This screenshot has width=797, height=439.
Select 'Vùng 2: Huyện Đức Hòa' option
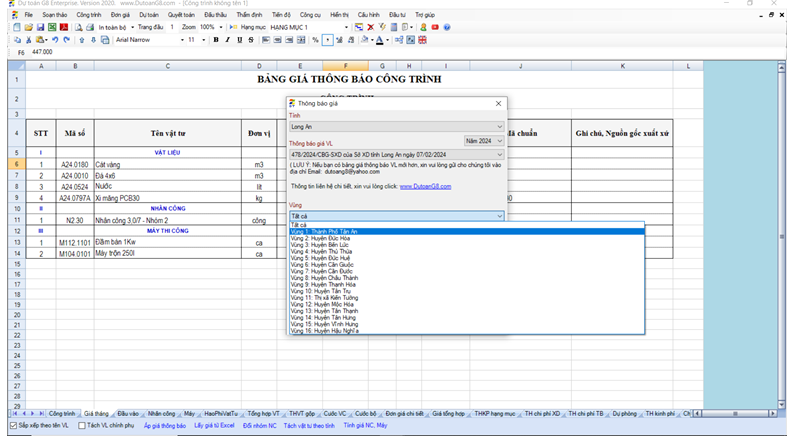(467, 238)
